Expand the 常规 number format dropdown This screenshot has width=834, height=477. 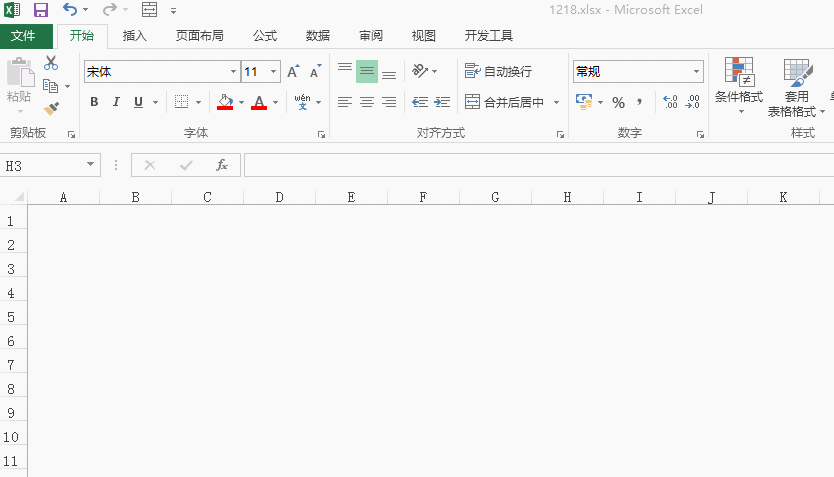pyautogui.click(x=697, y=72)
